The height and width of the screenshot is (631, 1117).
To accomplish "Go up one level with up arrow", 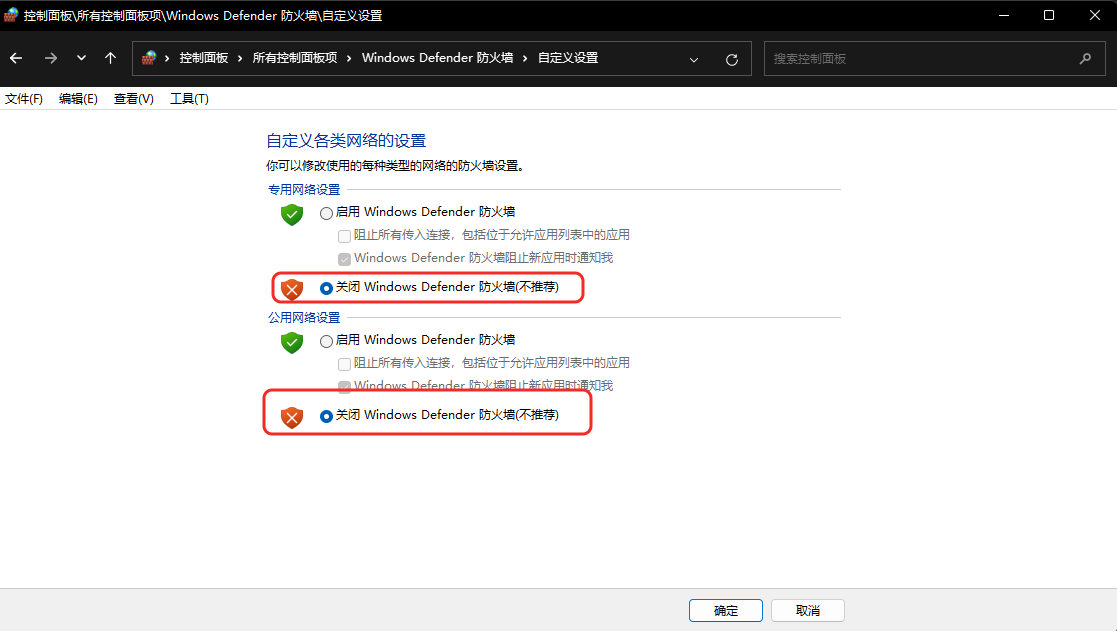I will (x=110, y=58).
